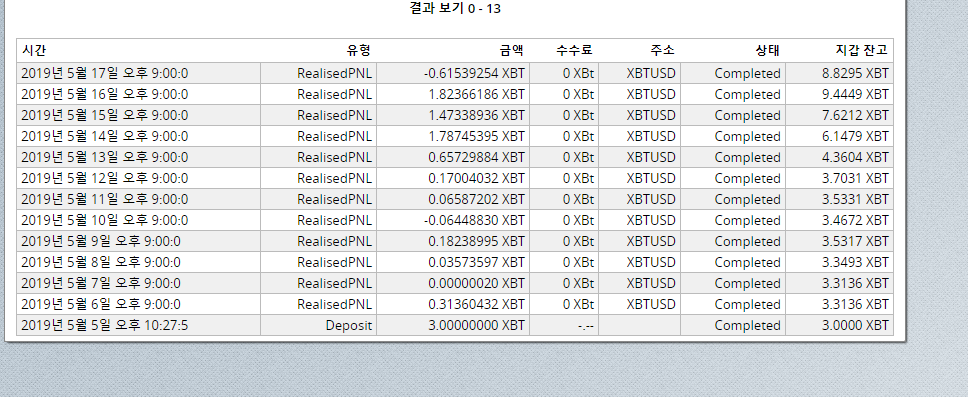Select the 6.1479 XBT wallet balance

coord(840,136)
